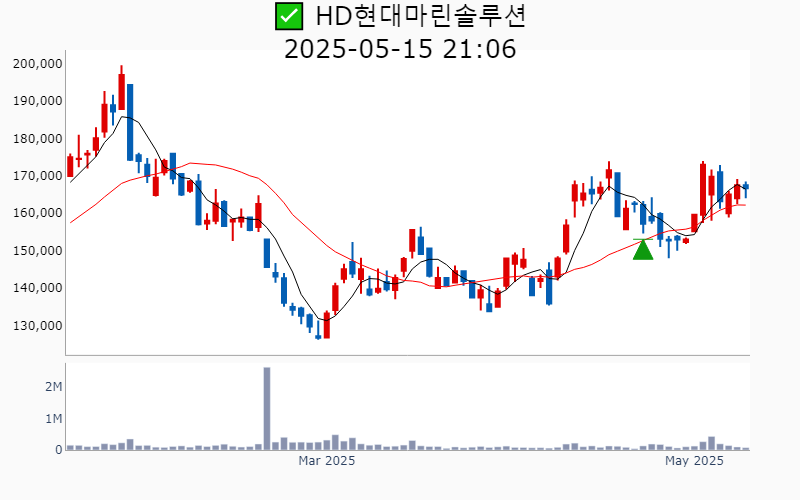Click the 160,000 price axis label

coord(38,213)
